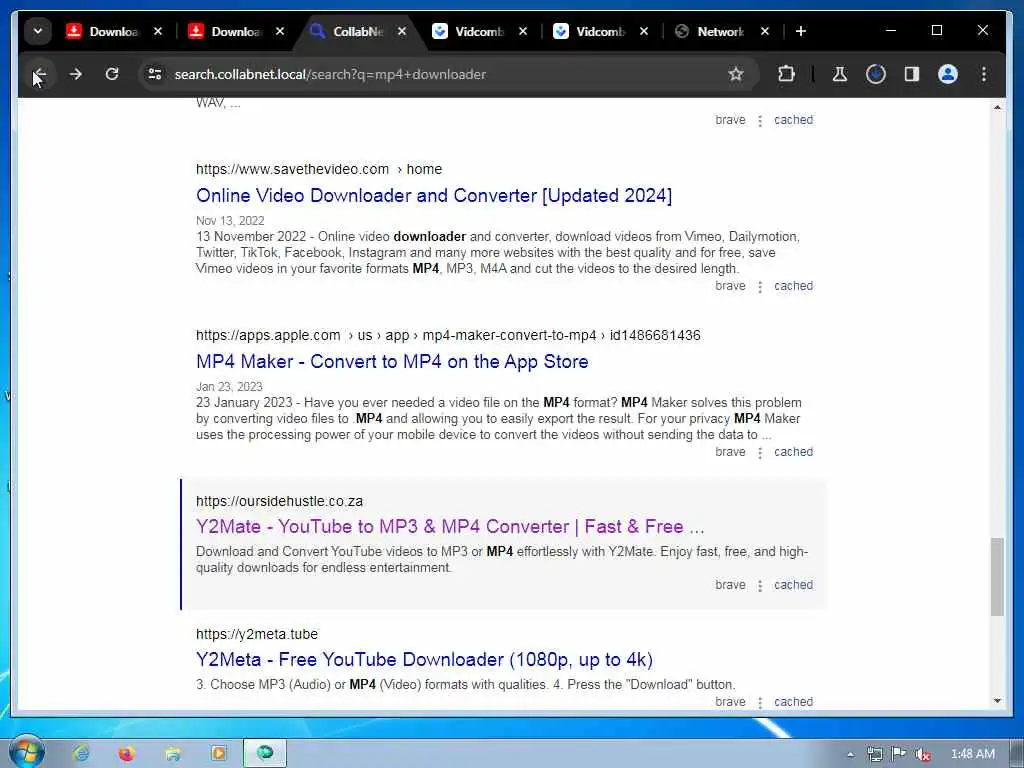Toggle the browser side panel icon
The image size is (1024, 768).
click(912, 74)
